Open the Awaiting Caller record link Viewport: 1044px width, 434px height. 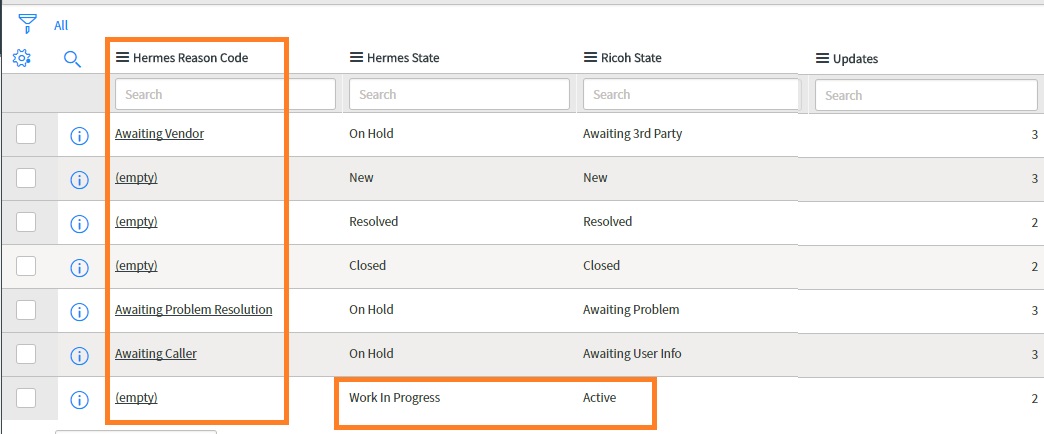pyautogui.click(x=156, y=353)
